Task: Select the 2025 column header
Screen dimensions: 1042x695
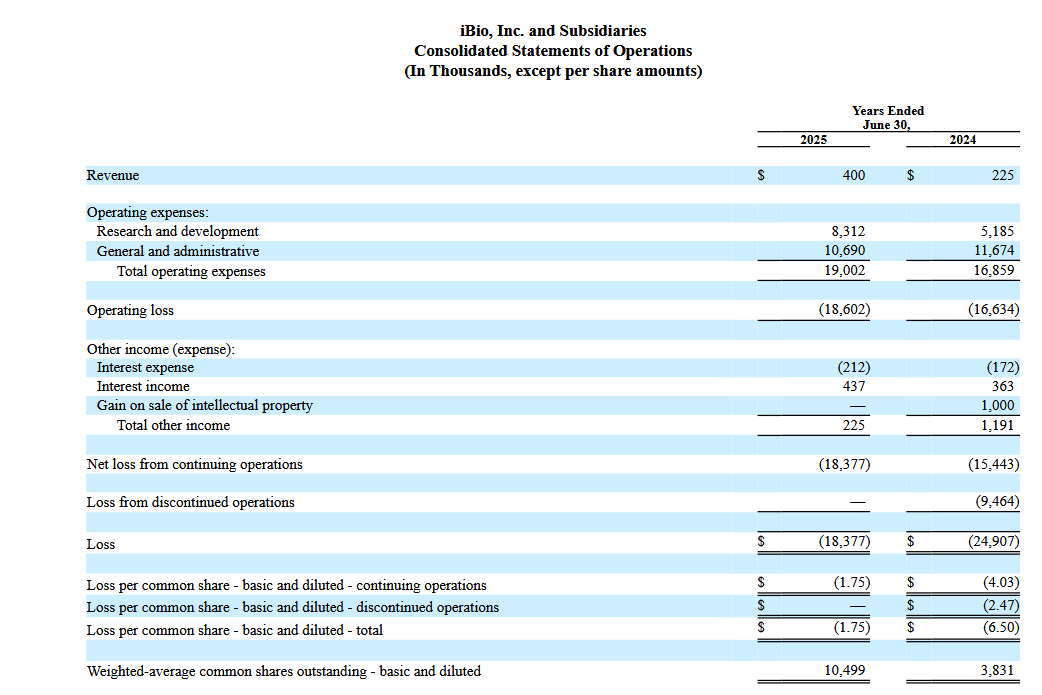Action: (813, 140)
